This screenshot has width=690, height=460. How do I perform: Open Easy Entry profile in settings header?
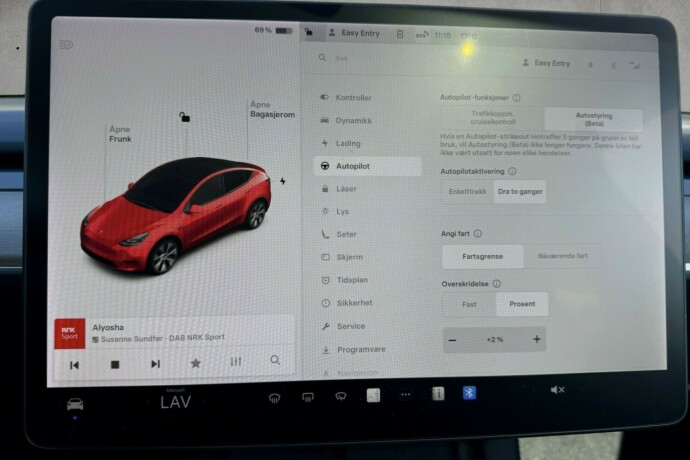click(546, 63)
